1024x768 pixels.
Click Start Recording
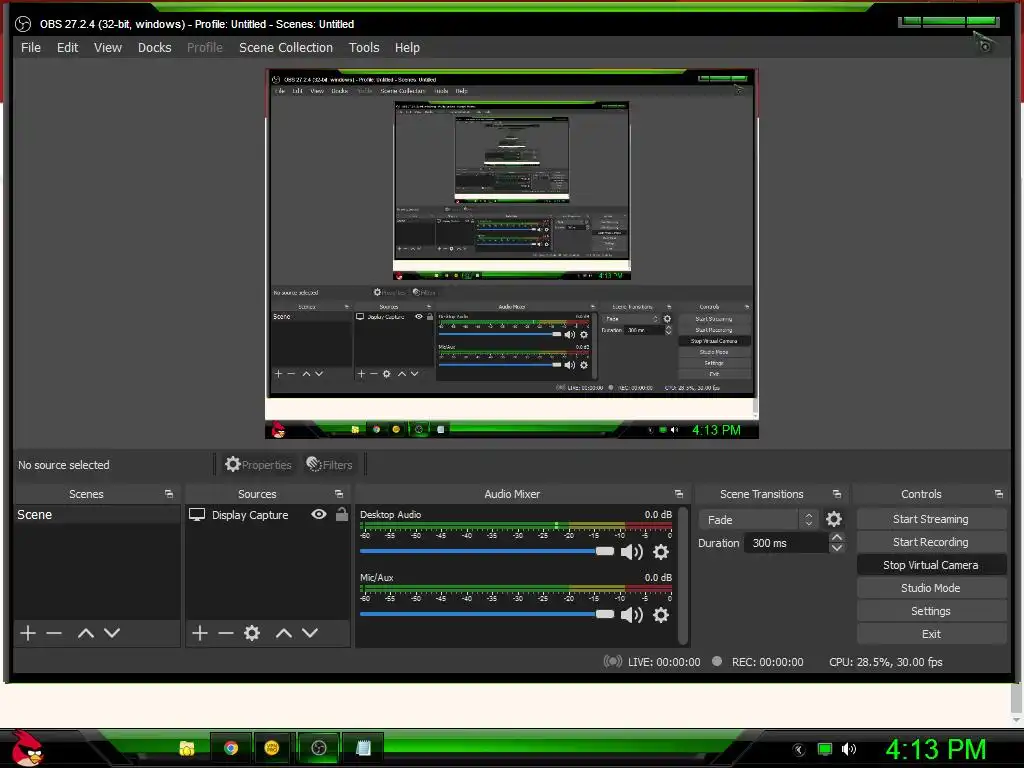click(931, 542)
